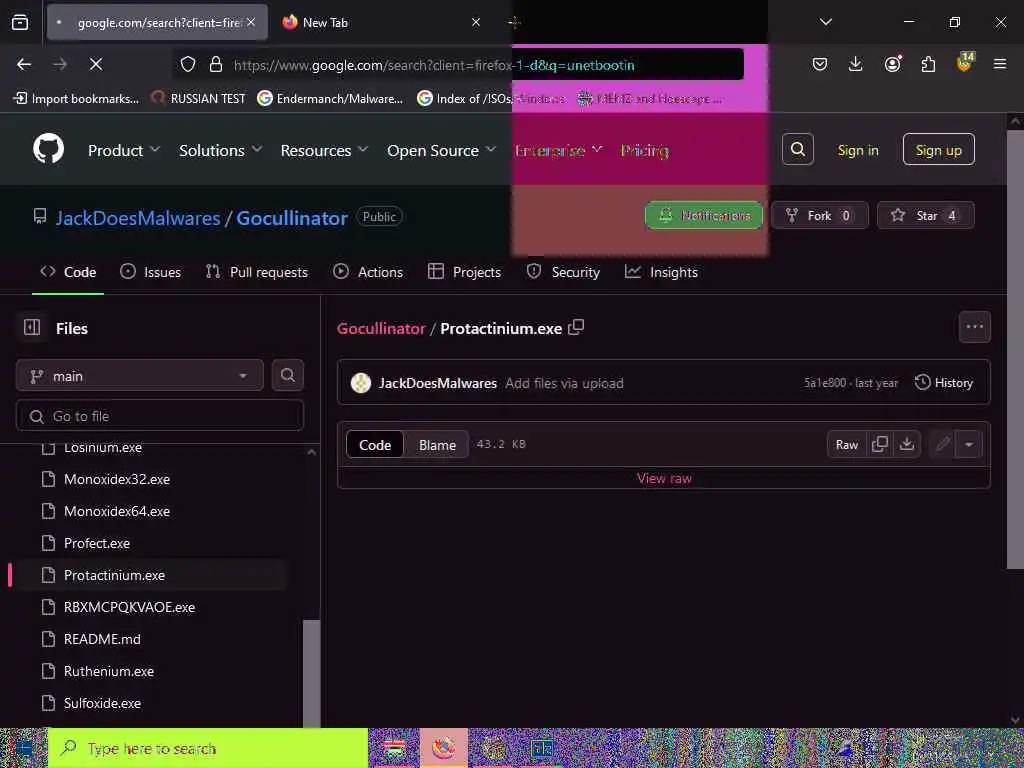Expand the Open Source menu
This screenshot has width=1024, height=768.
coord(441,150)
